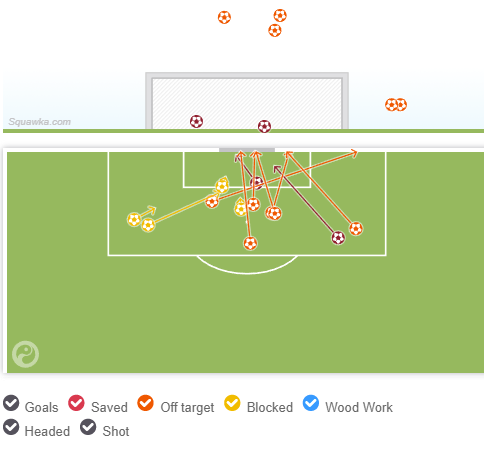This screenshot has width=484, height=455.
Task: Toggle the Headed filter checkbox
Action: tap(11, 427)
